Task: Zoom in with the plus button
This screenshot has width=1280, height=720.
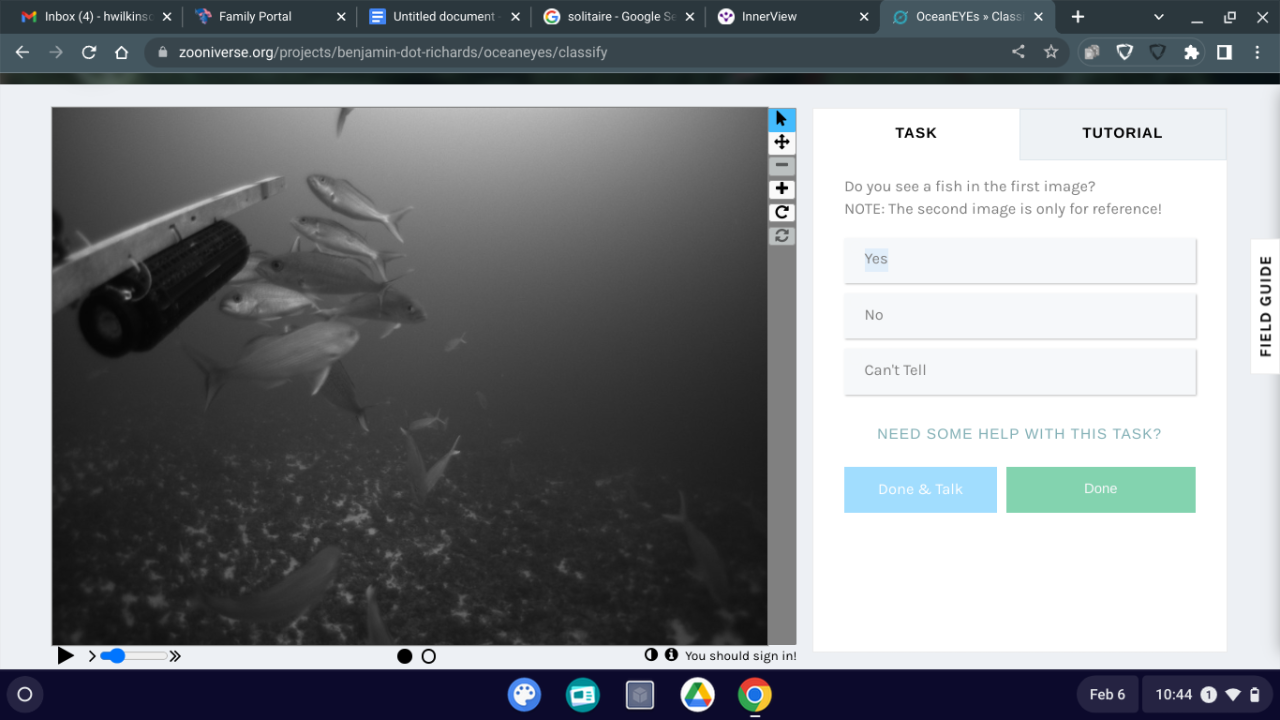Action: [781, 189]
